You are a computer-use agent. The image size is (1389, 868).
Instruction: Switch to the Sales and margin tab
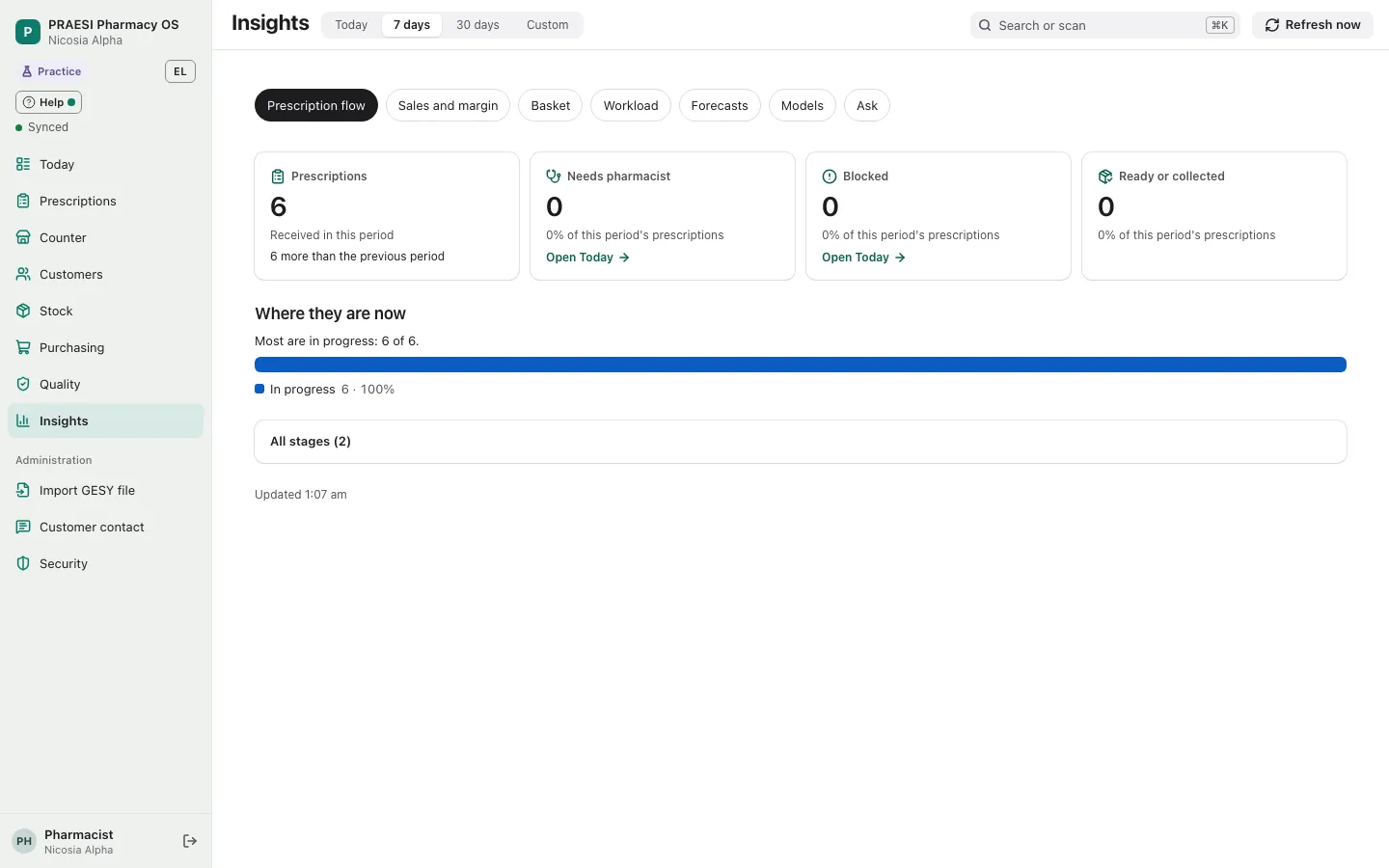coord(449,106)
